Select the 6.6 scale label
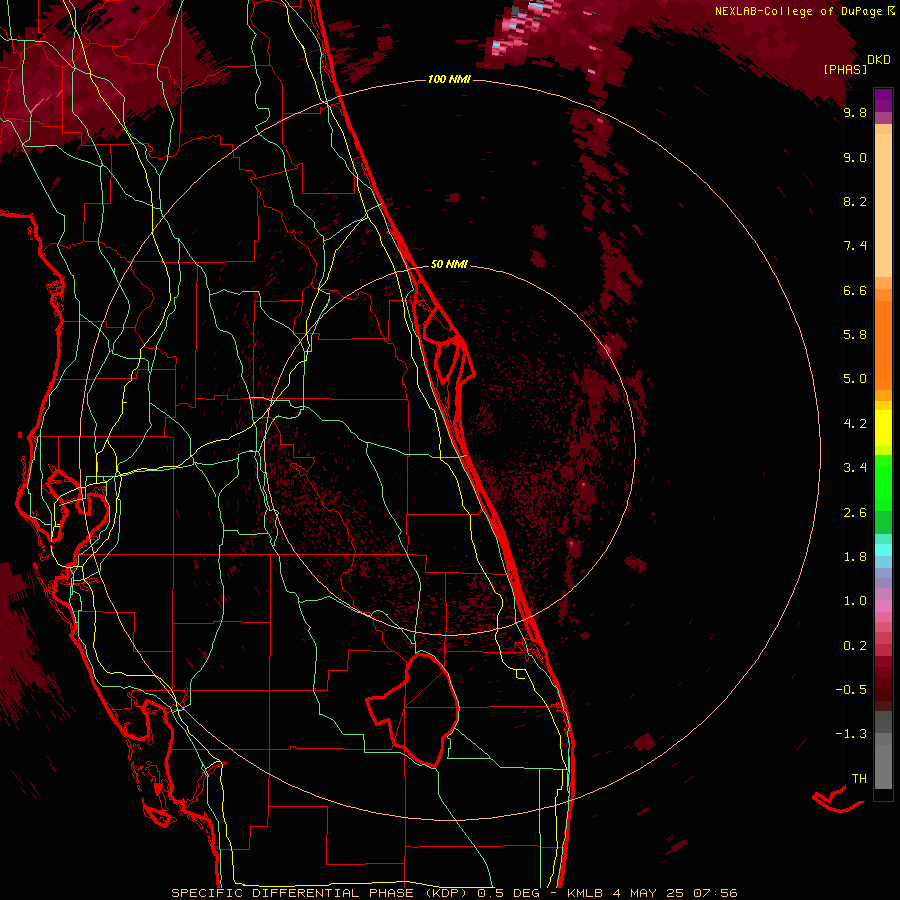900x900 pixels. coord(855,290)
